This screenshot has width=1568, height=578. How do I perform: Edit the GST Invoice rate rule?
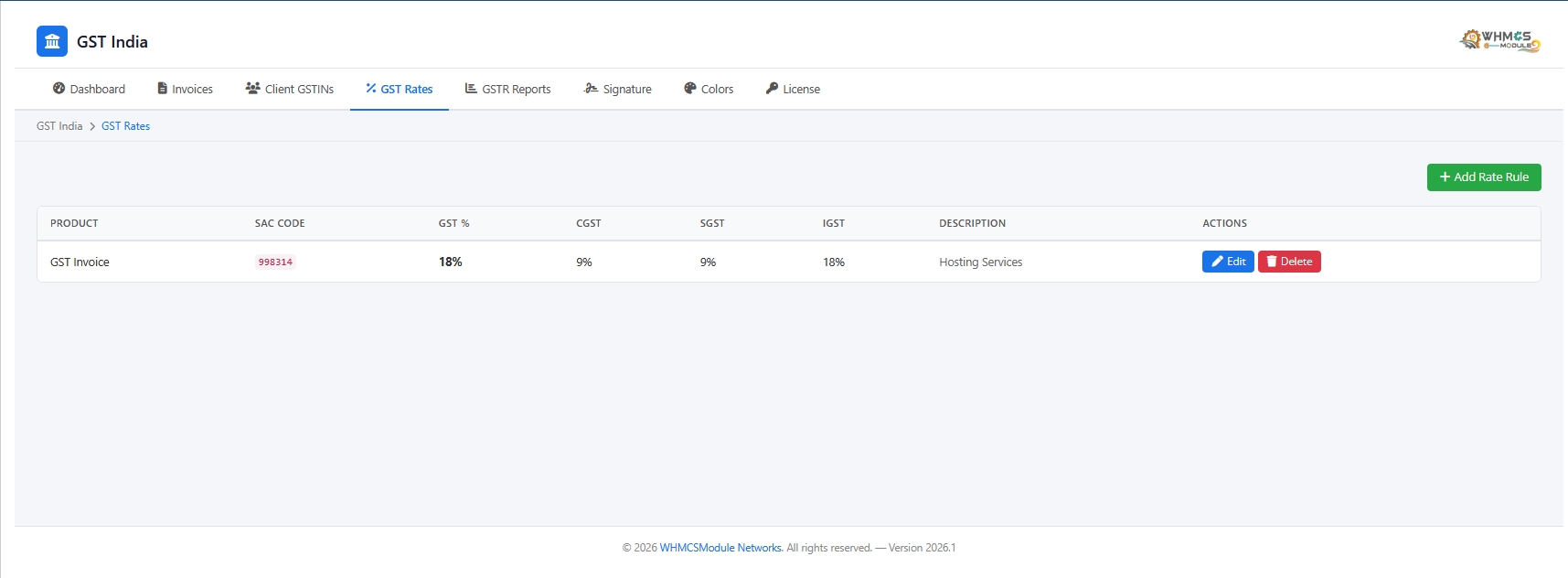(1227, 262)
